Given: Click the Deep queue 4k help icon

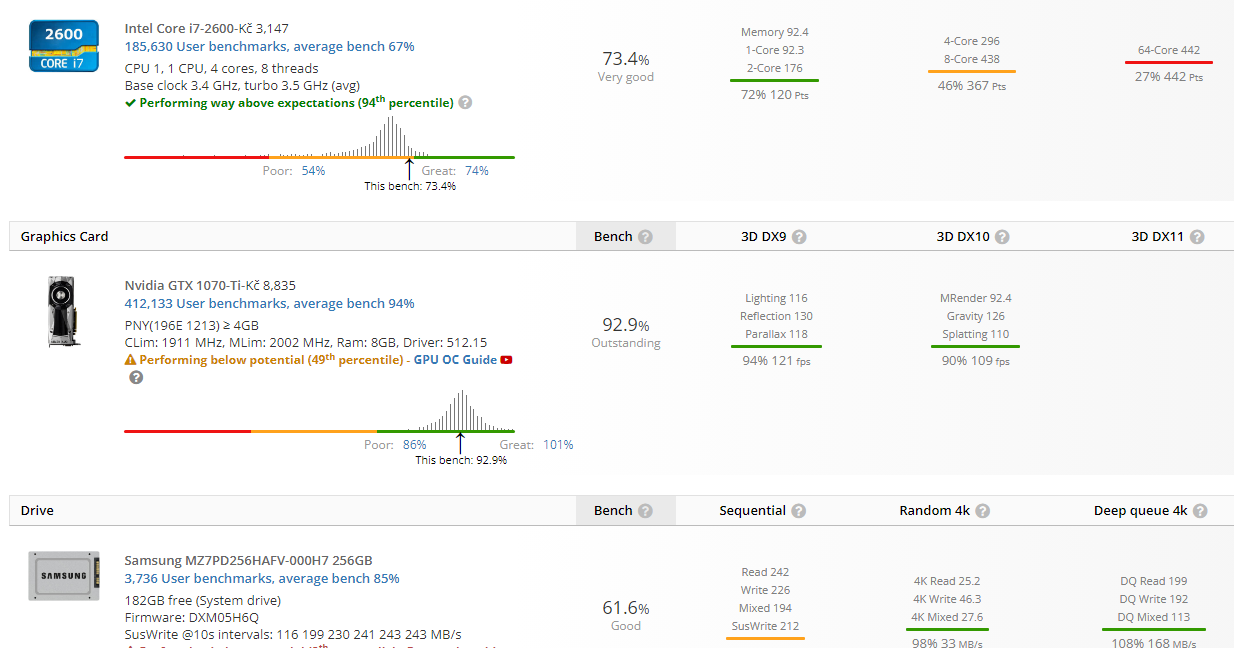Looking at the screenshot, I should (1200, 511).
